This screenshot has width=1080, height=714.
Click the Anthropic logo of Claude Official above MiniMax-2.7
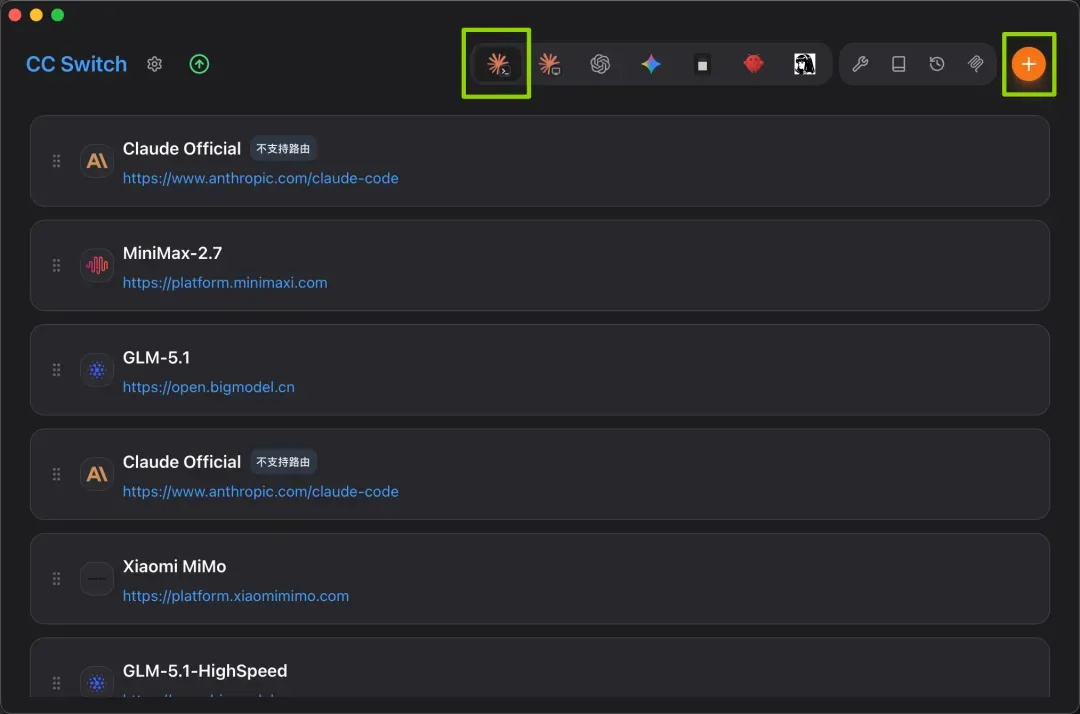pyautogui.click(x=97, y=161)
